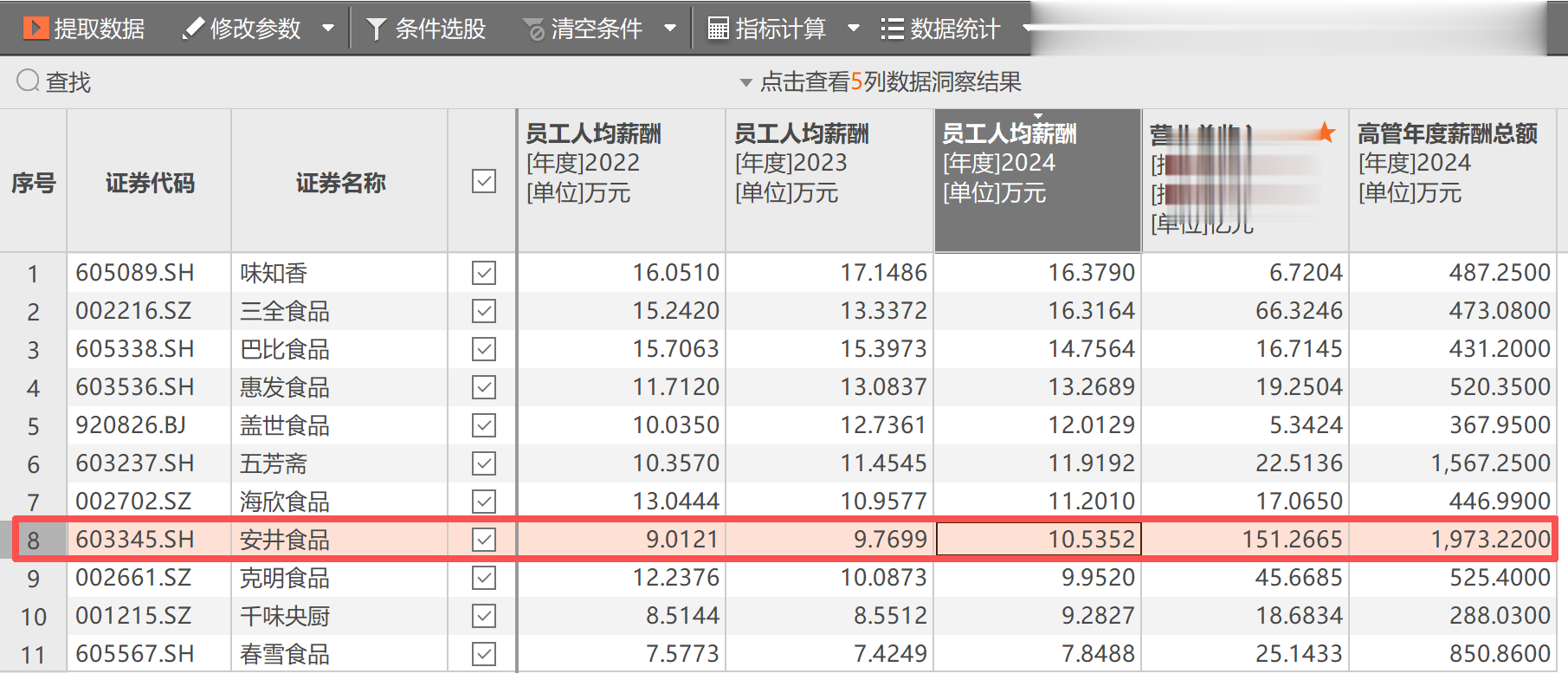Click the security name 五芳斋
Screen dimensions: 1568x680
pyautogui.click(x=274, y=463)
